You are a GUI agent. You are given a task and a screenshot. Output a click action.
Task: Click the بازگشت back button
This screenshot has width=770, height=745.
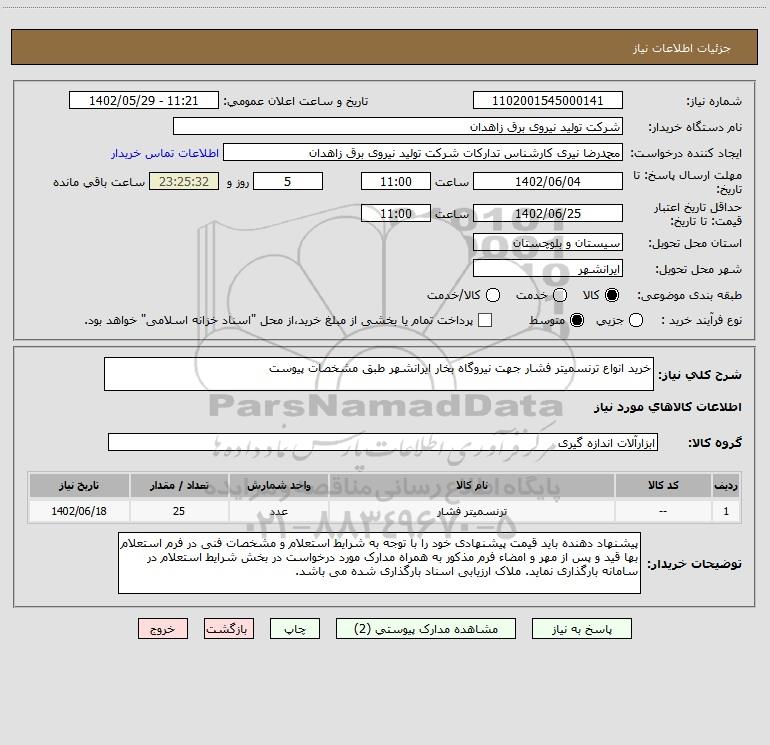pyautogui.click(x=229, y=629)
